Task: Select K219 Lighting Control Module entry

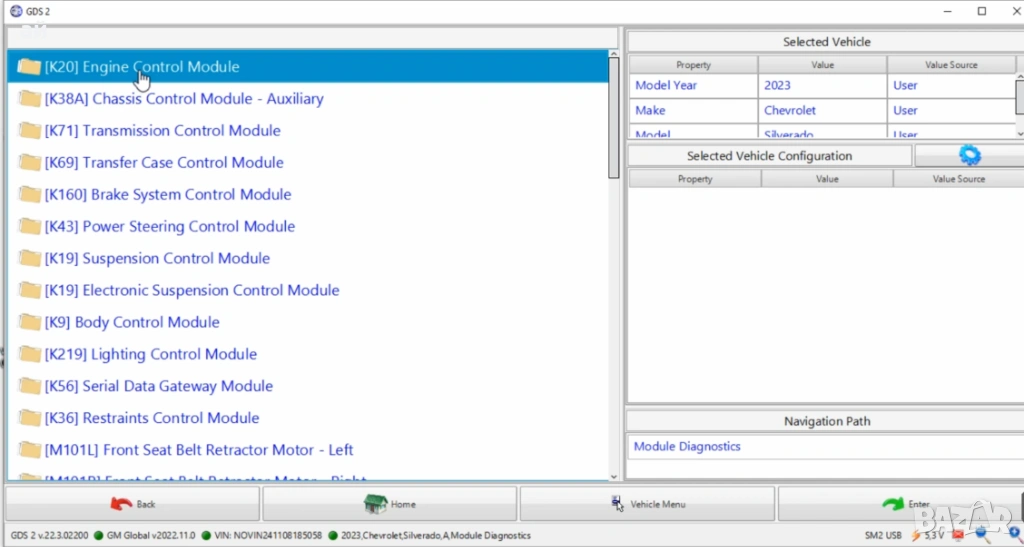Action: pyautogui.click(x=151, y=355)
